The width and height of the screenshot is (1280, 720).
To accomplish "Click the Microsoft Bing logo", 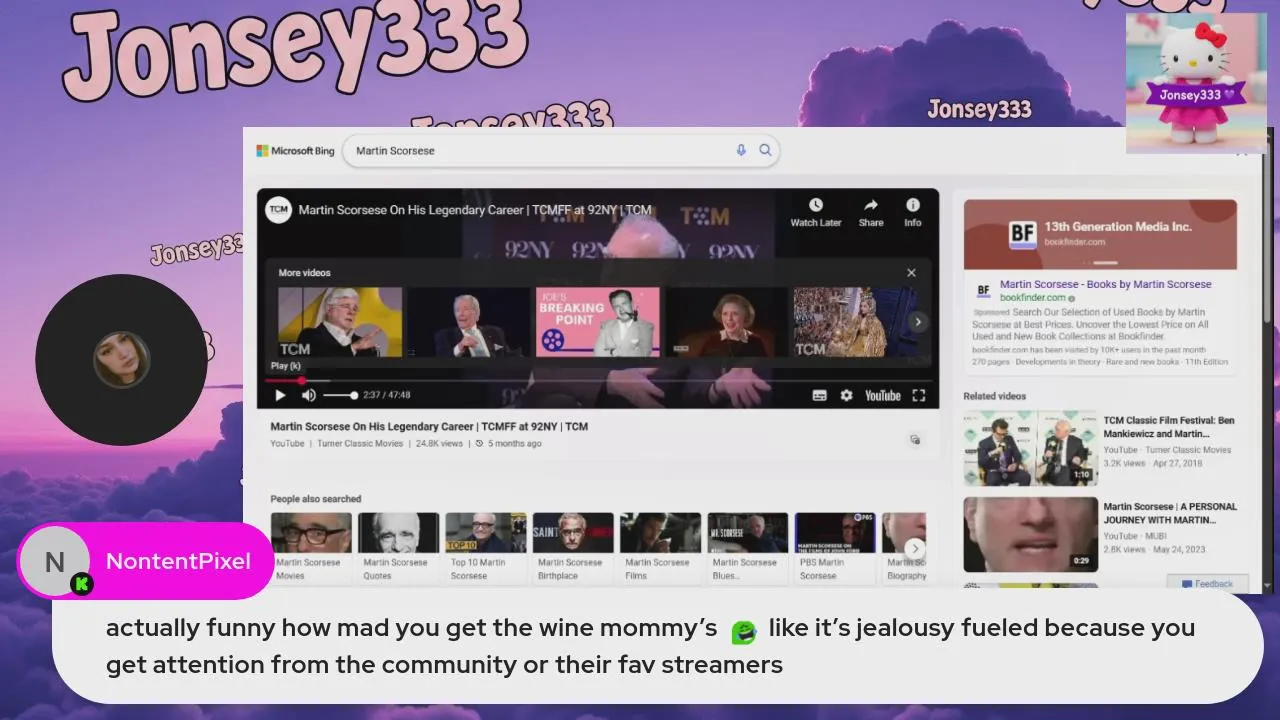I will point(295,151).
